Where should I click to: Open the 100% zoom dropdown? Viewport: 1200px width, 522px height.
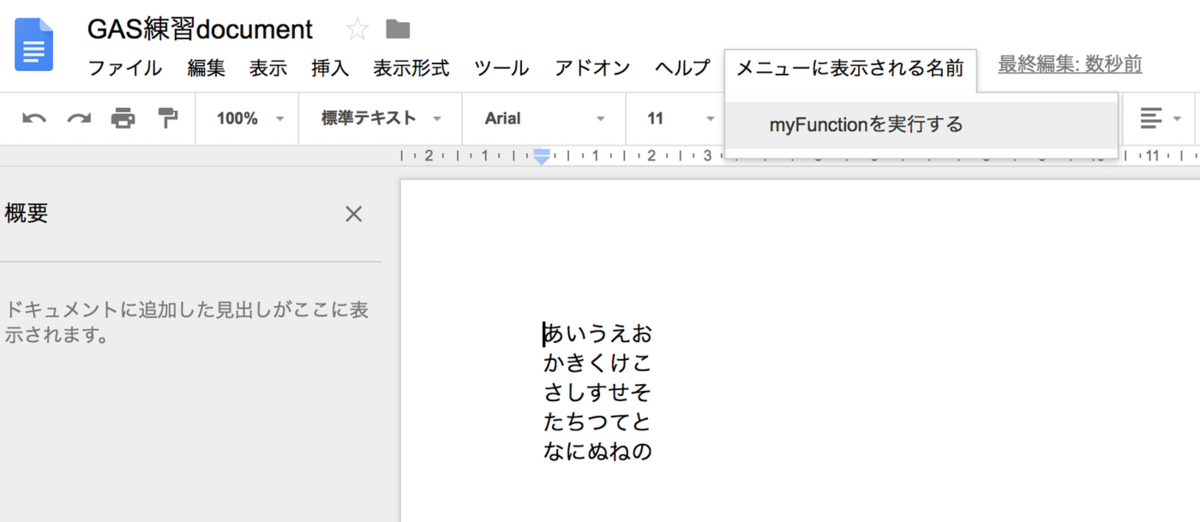click(x=250, y=118)
